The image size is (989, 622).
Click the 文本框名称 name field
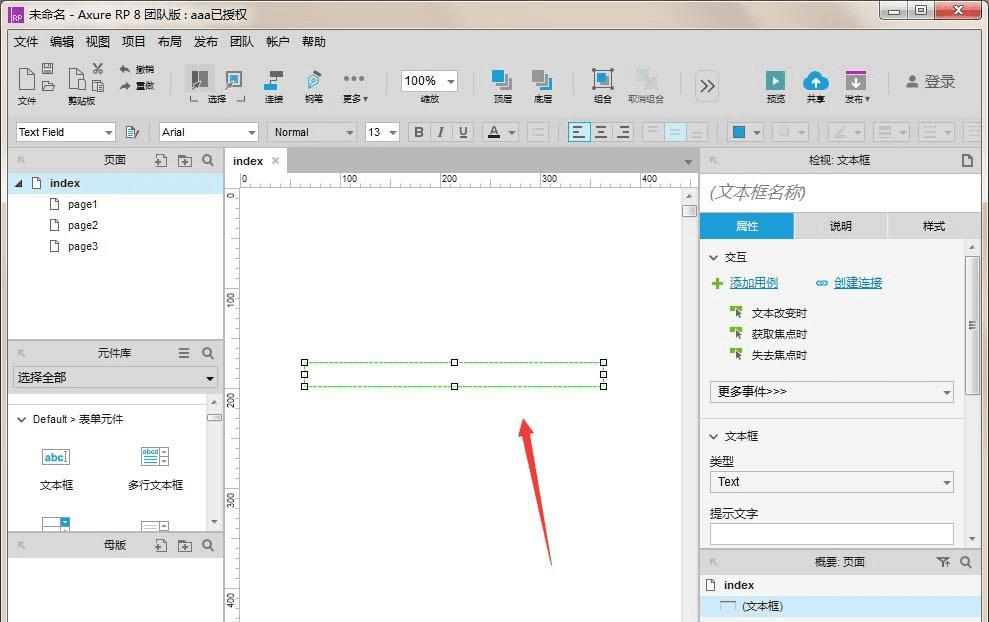(840, 192)
